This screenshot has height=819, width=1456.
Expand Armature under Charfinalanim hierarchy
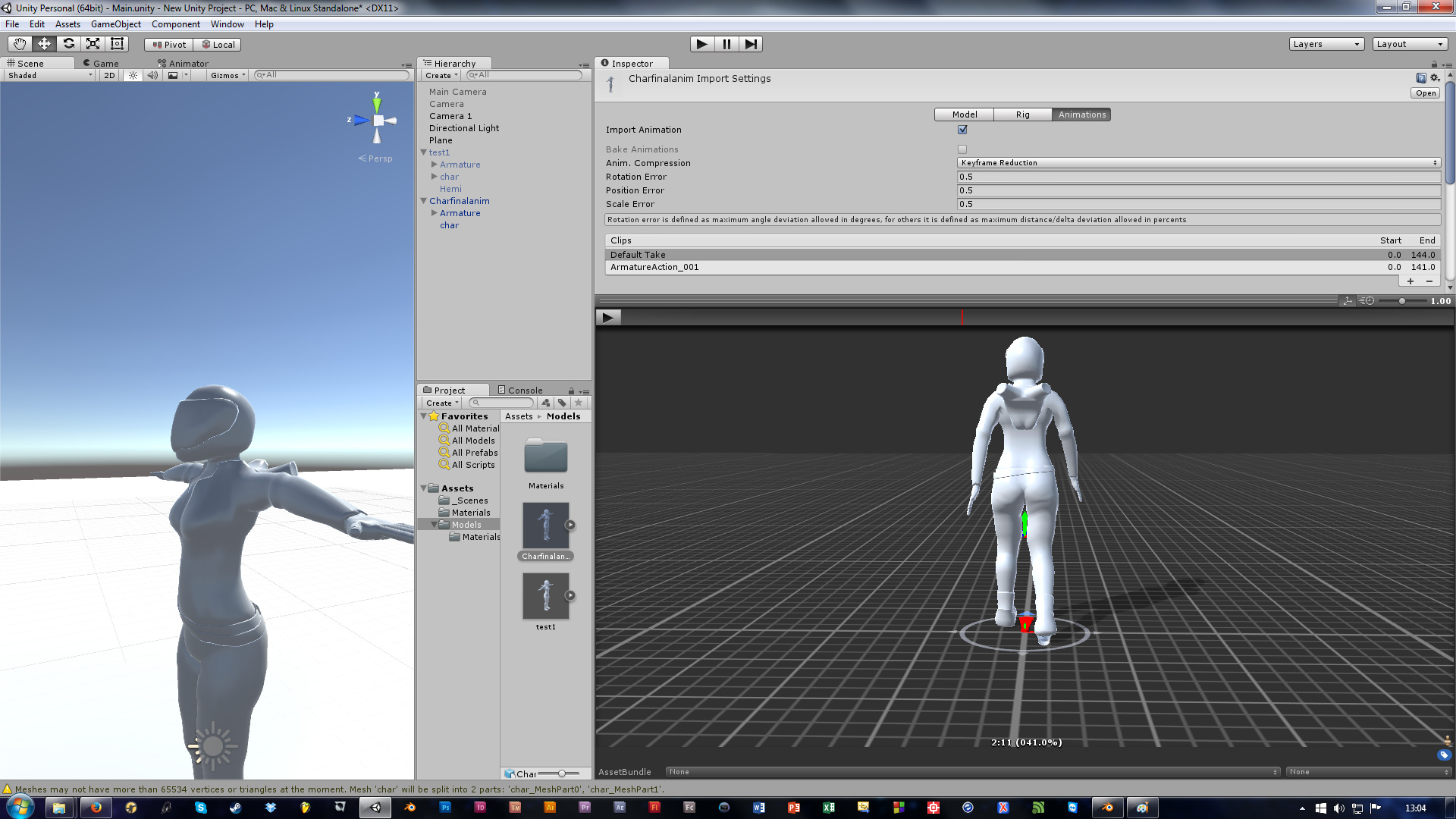pos(435,213)
